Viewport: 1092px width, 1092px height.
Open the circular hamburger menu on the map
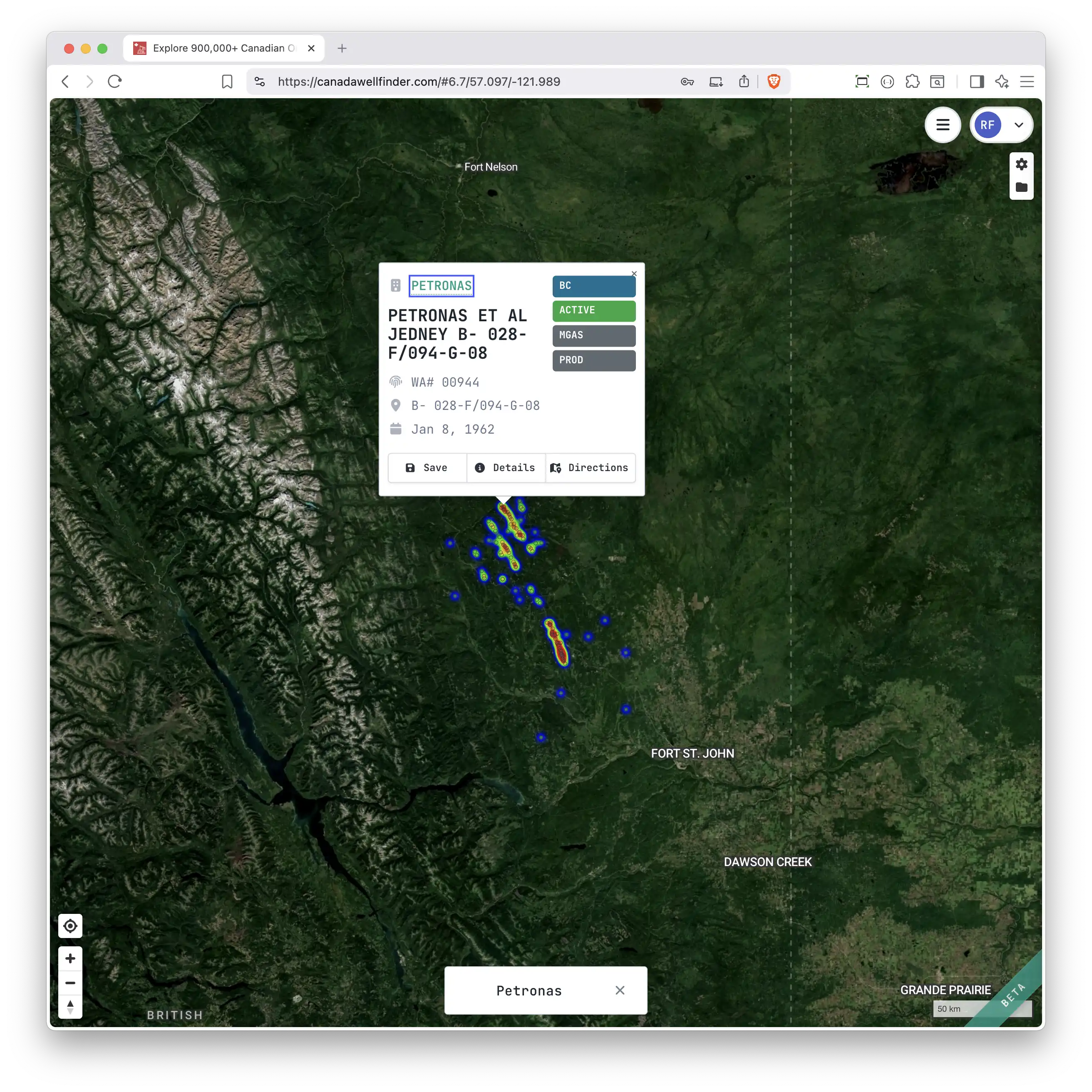(x=943, y=125)
